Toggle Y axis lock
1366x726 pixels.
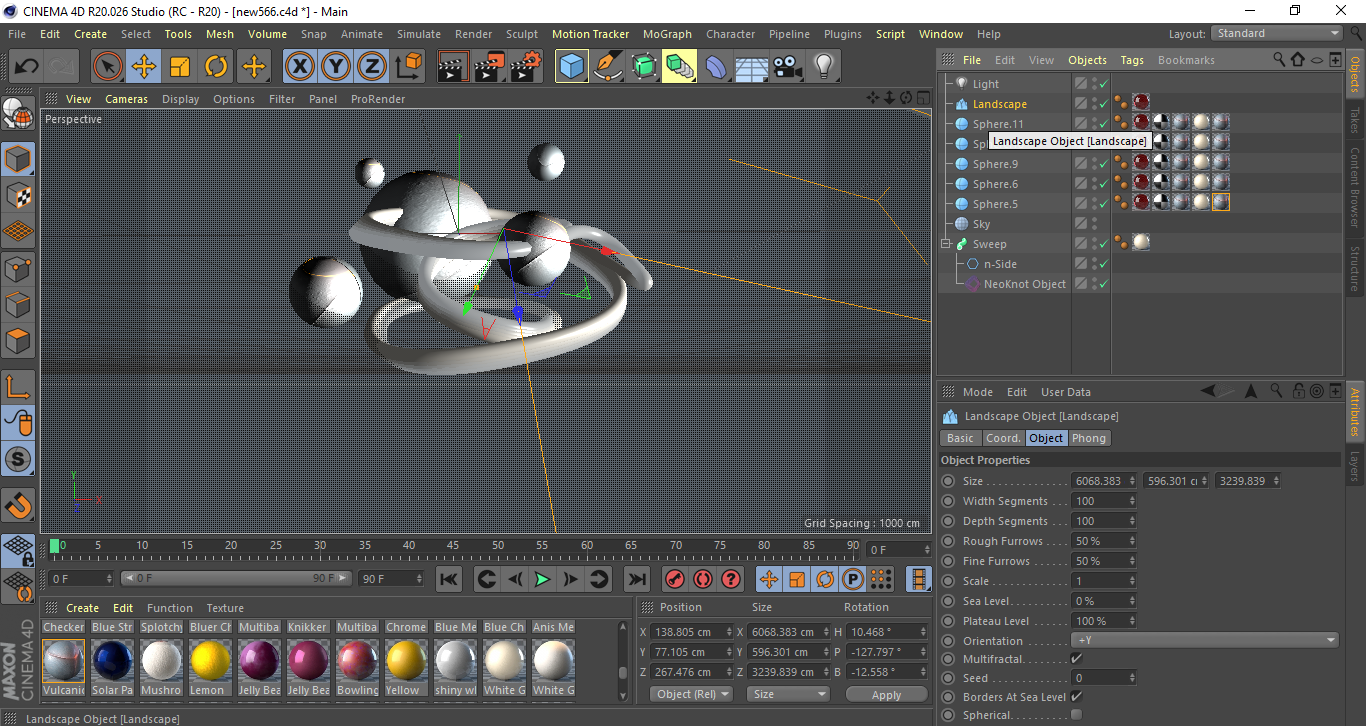click(335, 67)
